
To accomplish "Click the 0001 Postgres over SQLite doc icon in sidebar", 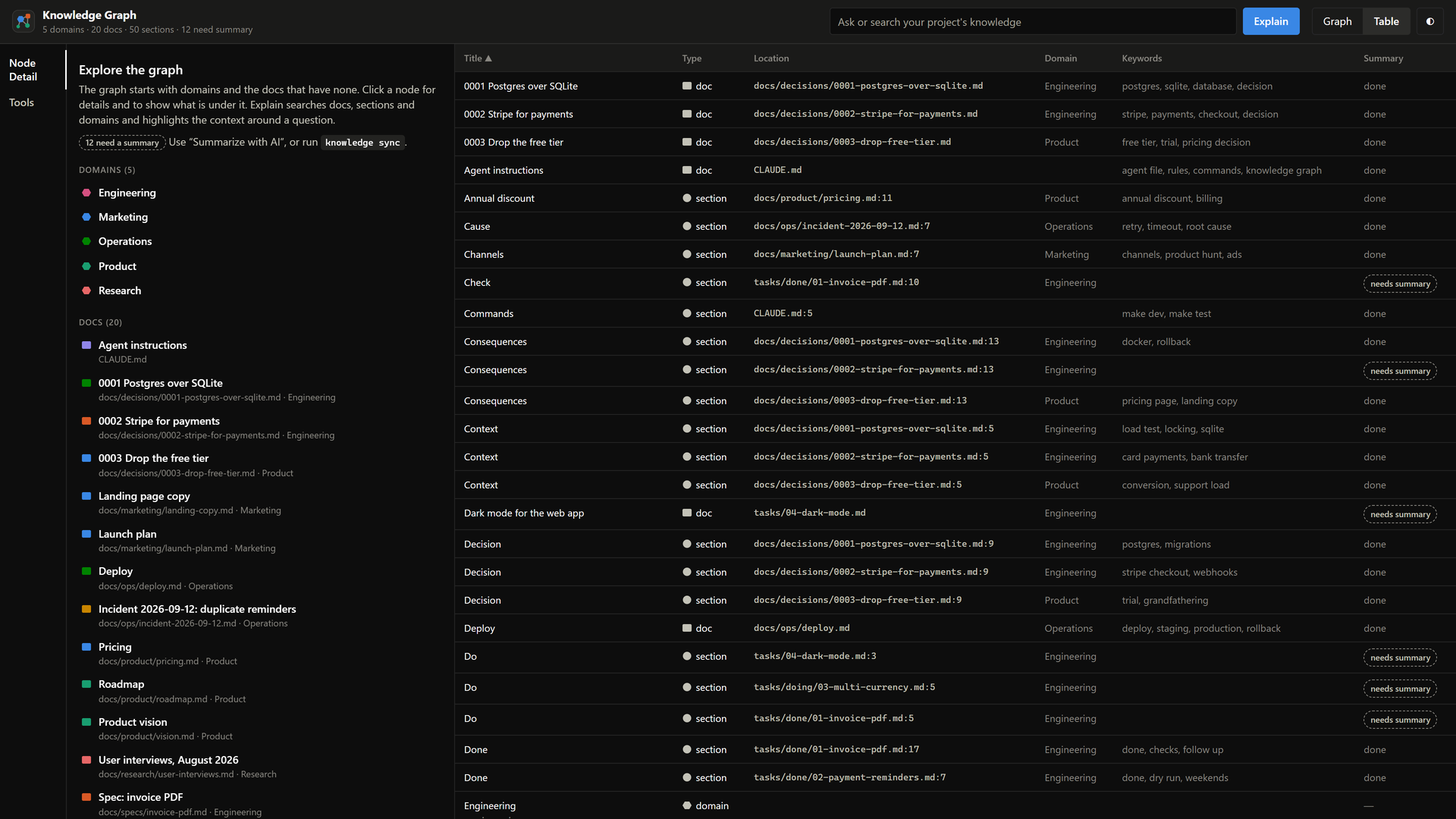I will [x=86, y=383].
